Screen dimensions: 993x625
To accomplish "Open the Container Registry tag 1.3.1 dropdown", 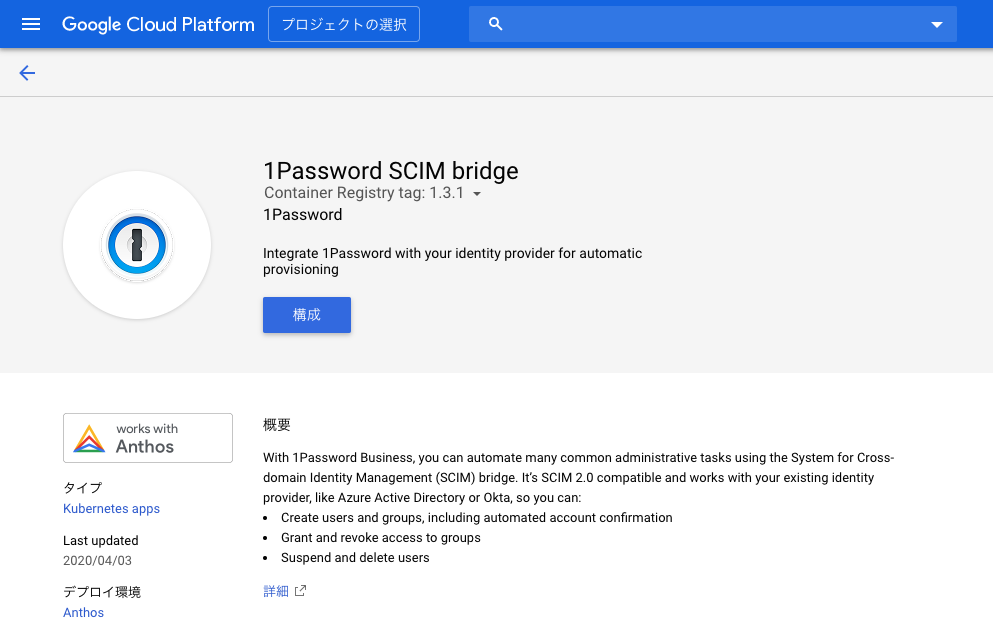I will (x=477, y=194).
